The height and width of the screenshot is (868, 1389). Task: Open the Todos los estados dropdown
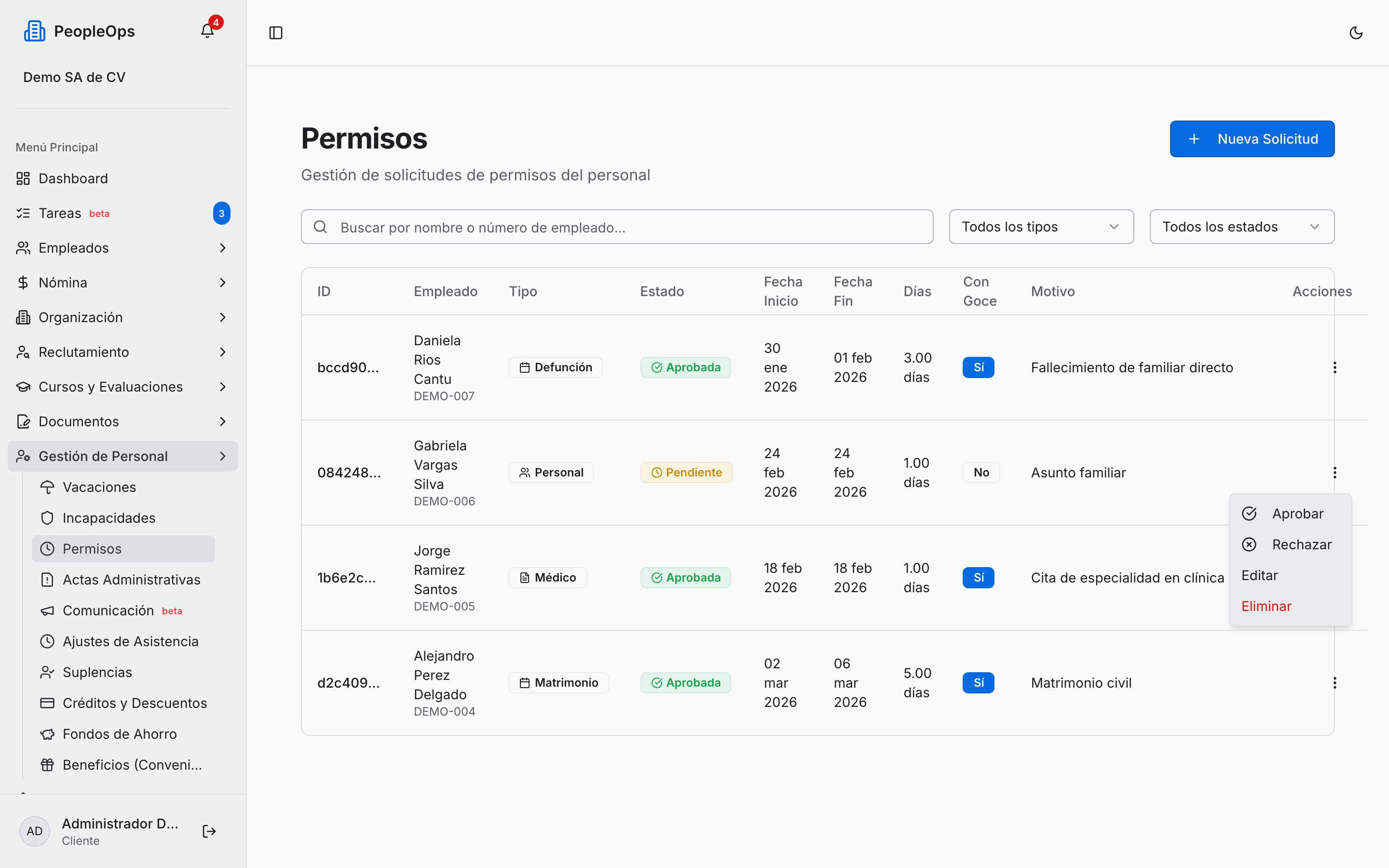coord(1241,227)
